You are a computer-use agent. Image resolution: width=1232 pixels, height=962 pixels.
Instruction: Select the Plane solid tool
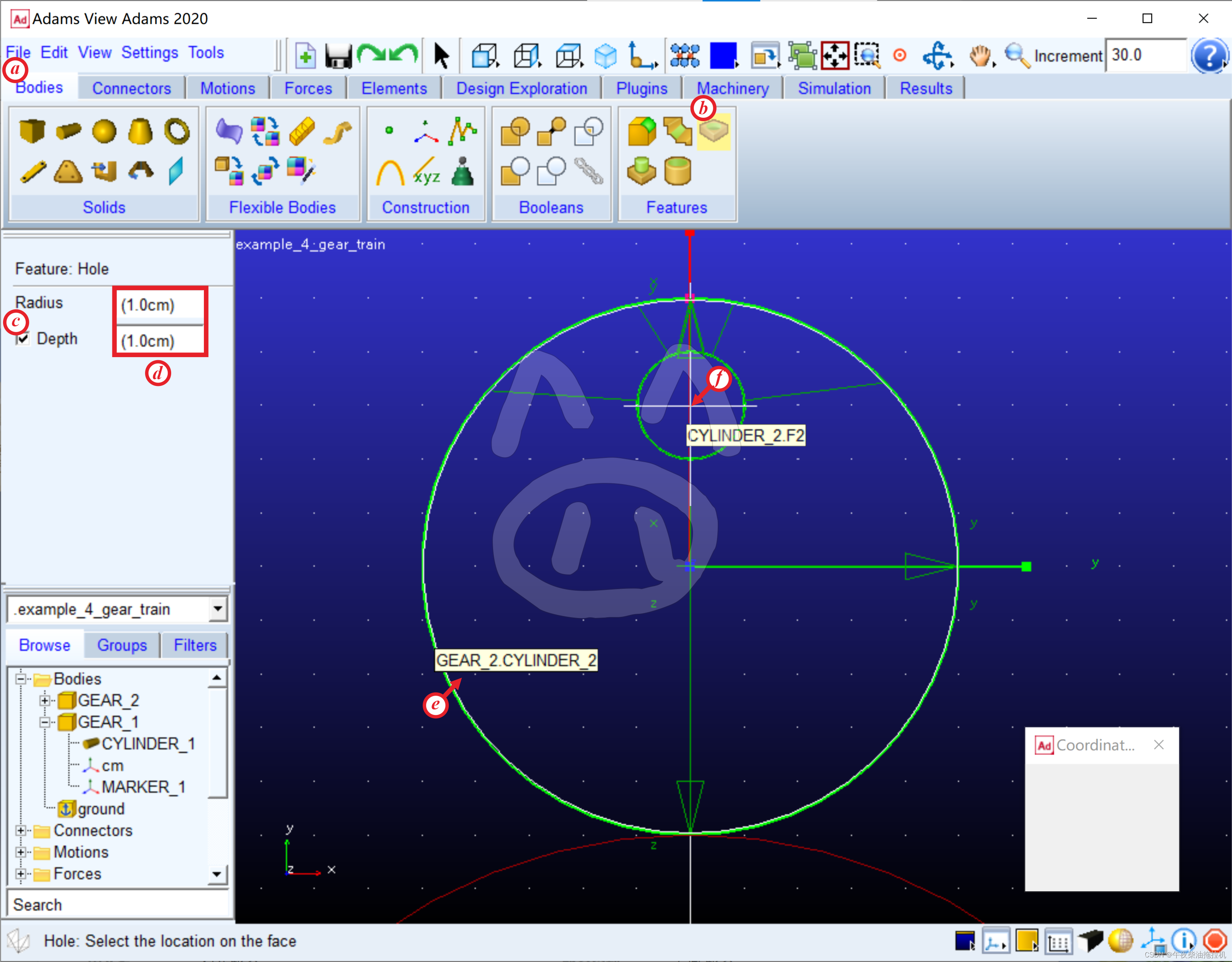point(176,171)
